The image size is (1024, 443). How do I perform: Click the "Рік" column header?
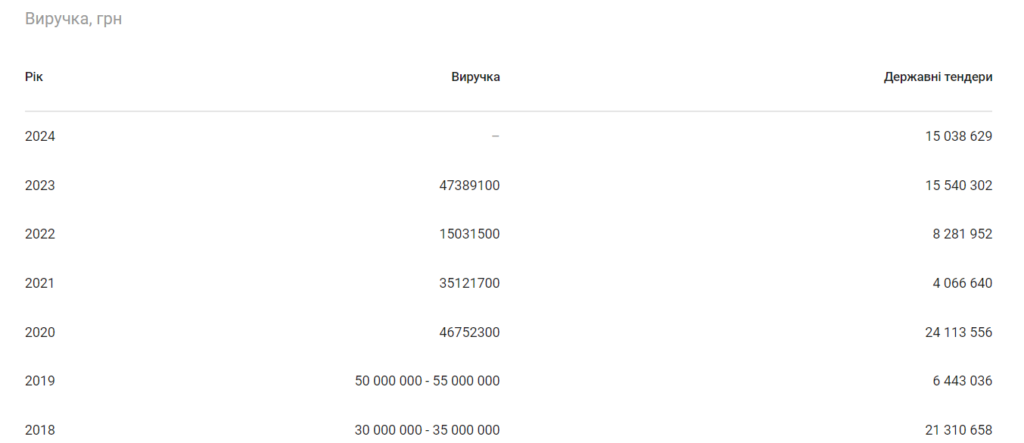point(35,76)
